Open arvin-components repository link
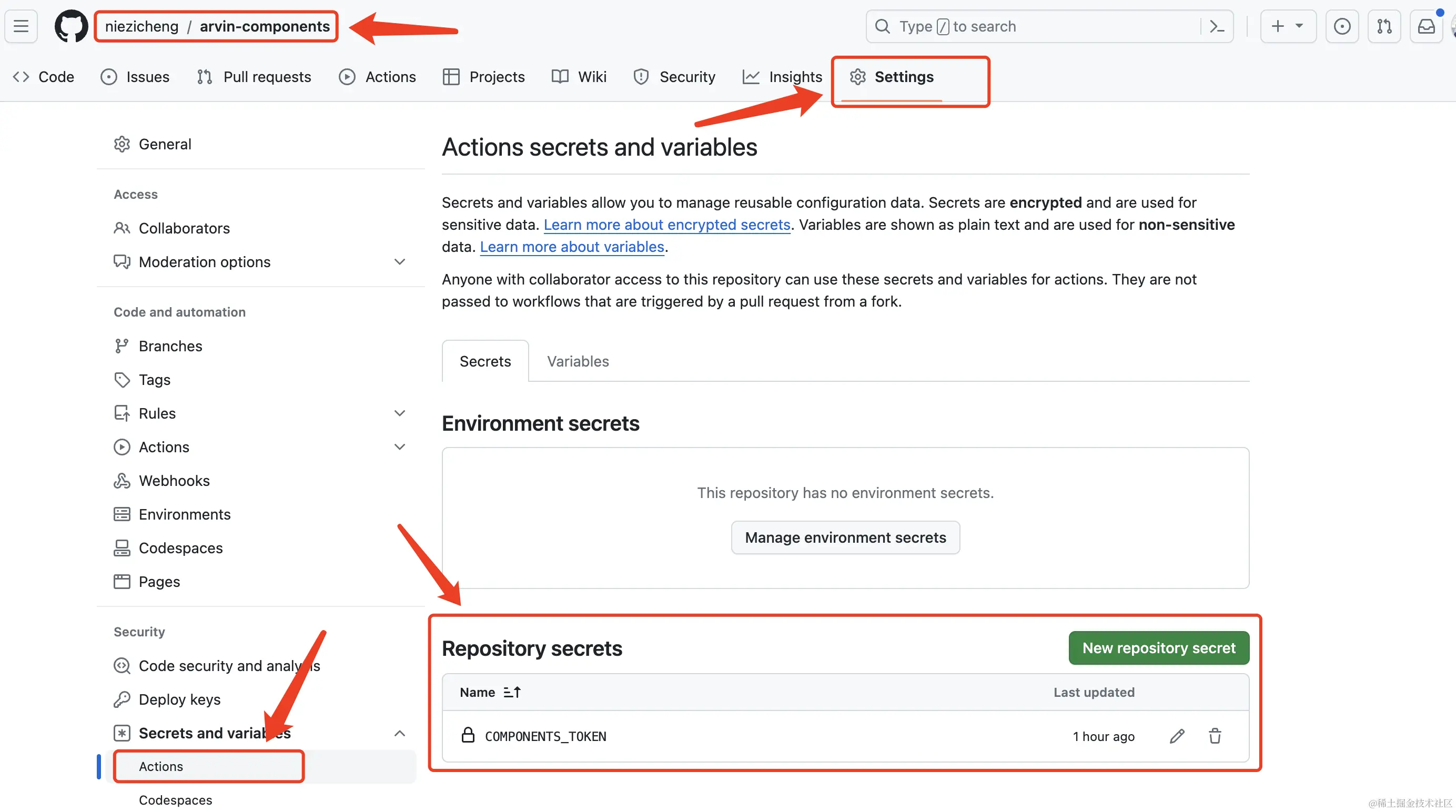Viewport: 1456px width, 812px height. [265, 26]
